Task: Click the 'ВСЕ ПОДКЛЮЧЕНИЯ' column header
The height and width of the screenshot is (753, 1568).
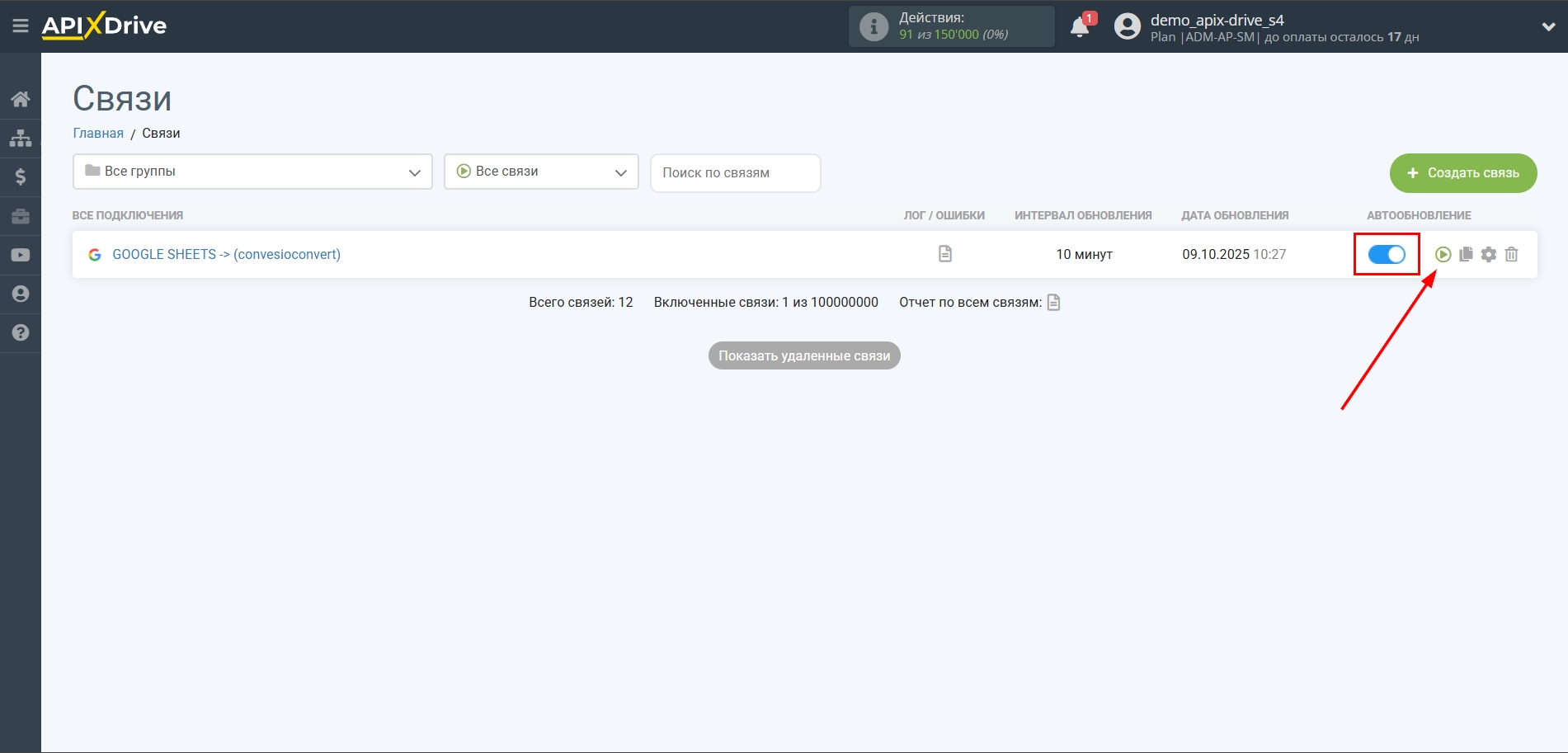Action: 128,215
